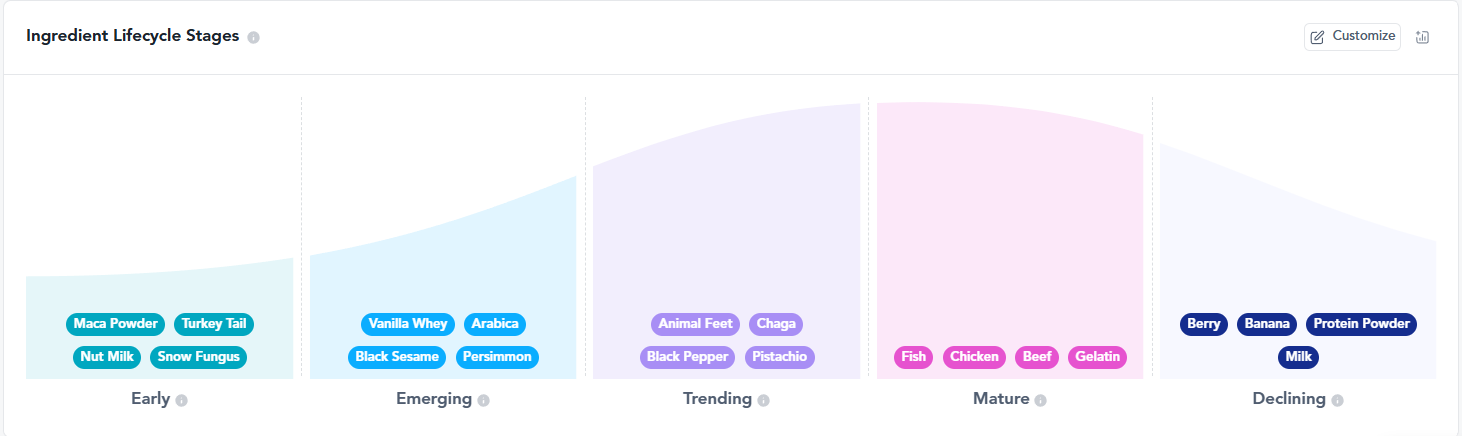This screenshot has width=1462, height=436.
Task: Click info icon beside Ingredient Lifecycle Stages title
Action: 253,37
